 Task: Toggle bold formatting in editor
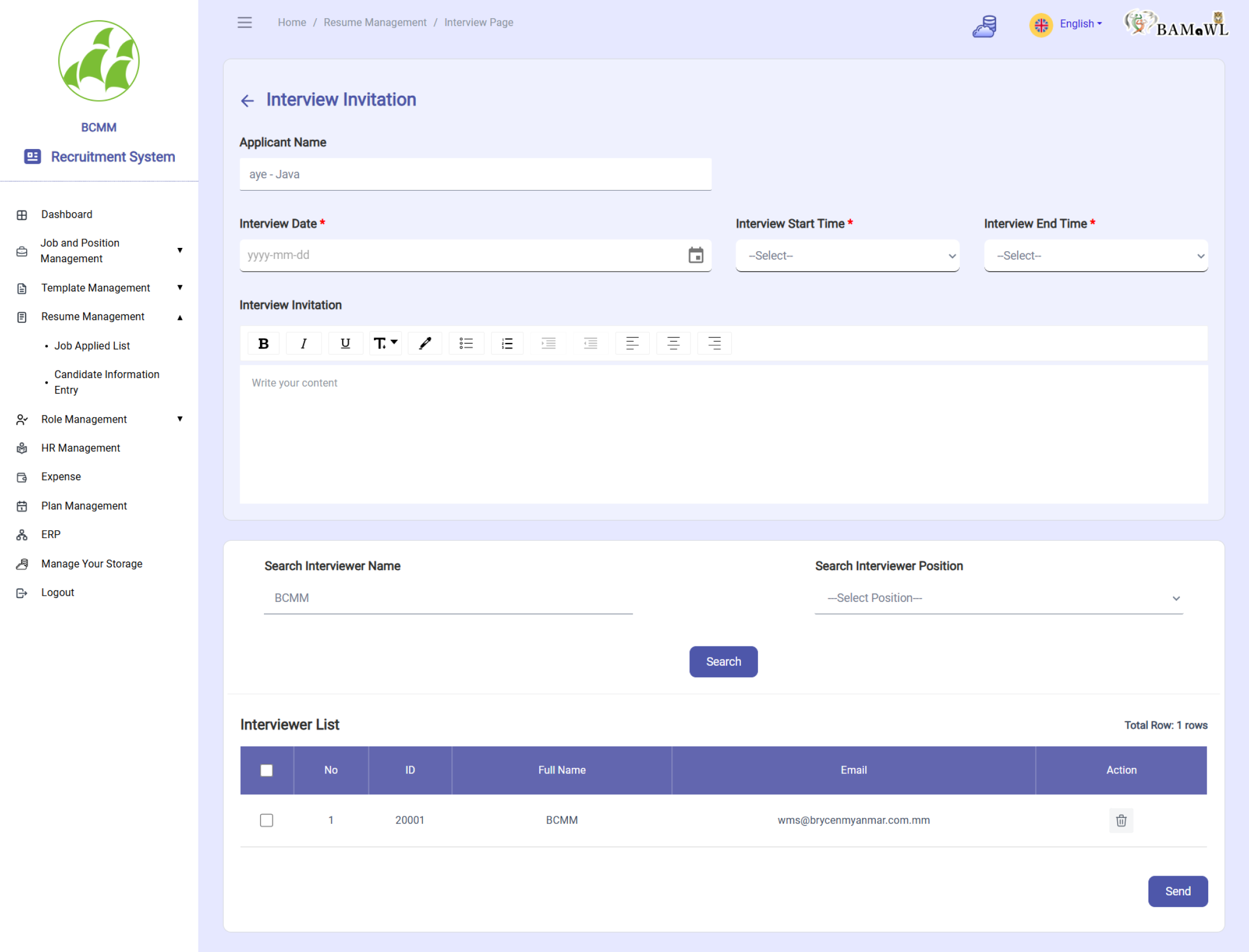click(x=263, y=344)
